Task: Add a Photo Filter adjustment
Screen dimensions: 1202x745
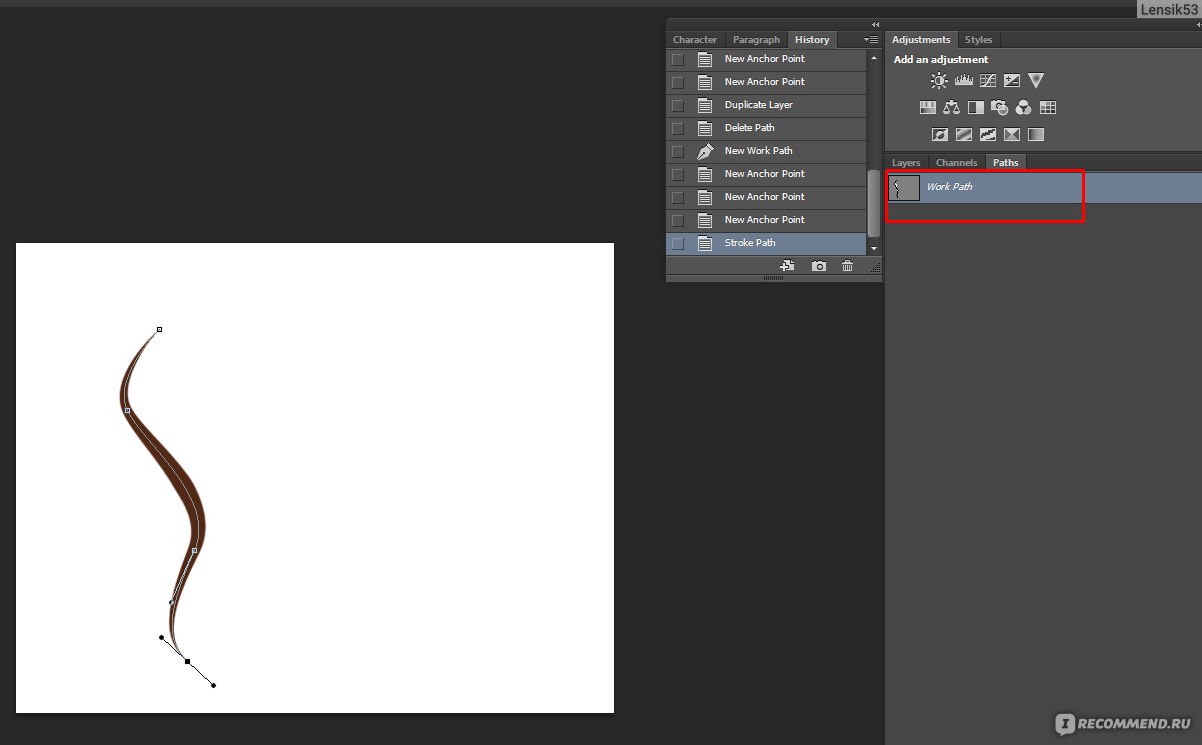Action: tap(999, 108)
